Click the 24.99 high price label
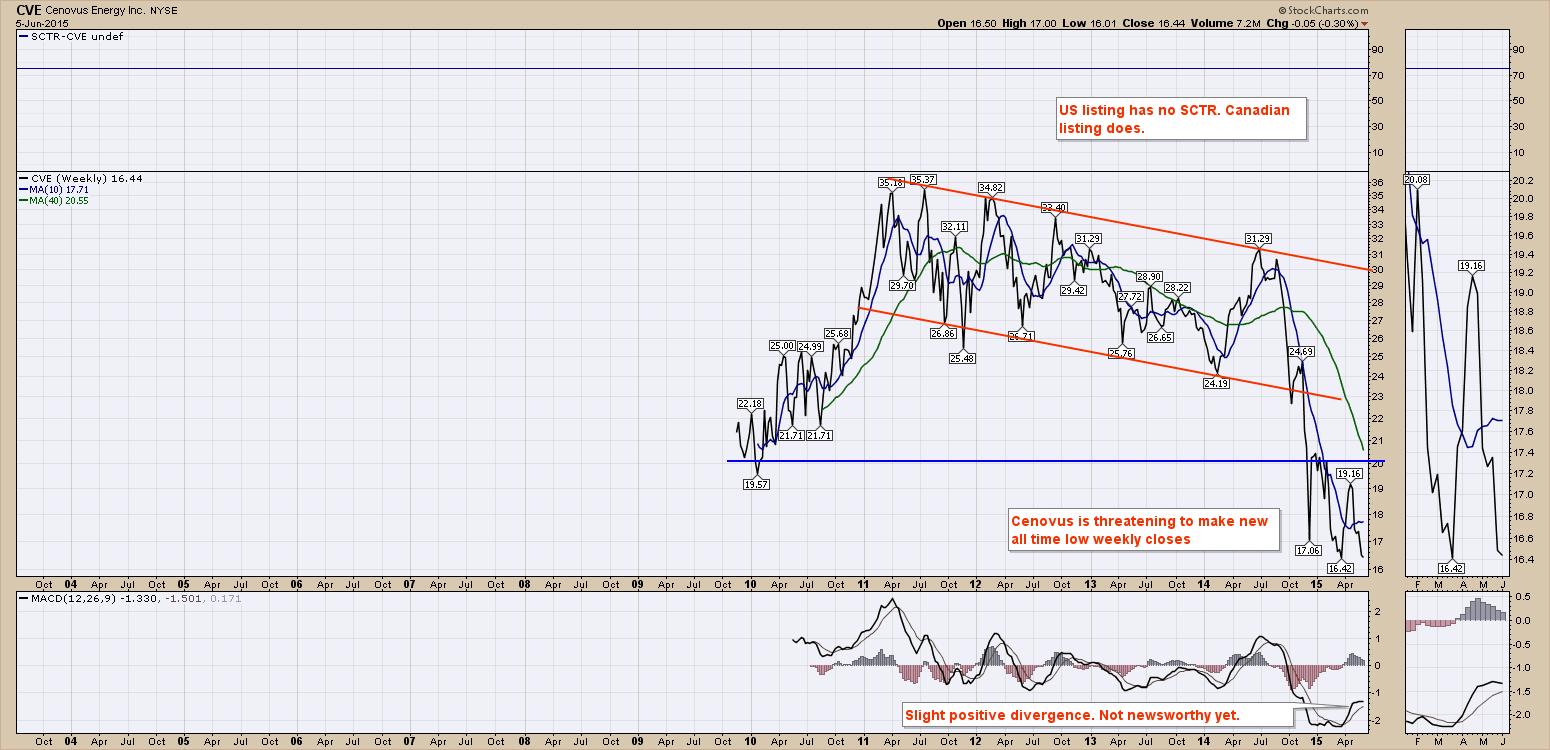Viewport: 1550px width, 750px height. (811, 346)
